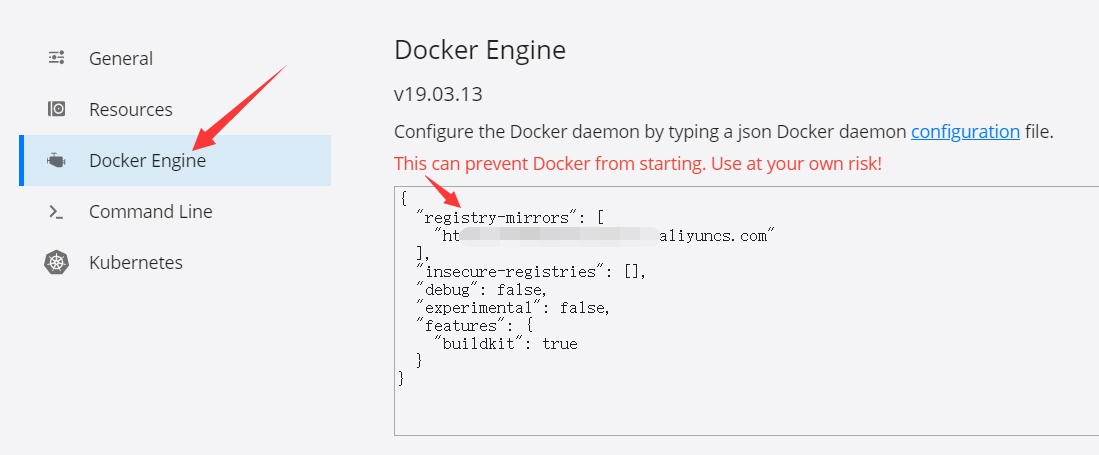The image size is (1099, 455).
Task: Click the "insecure-registries" line in the editor
Action: 532,271
